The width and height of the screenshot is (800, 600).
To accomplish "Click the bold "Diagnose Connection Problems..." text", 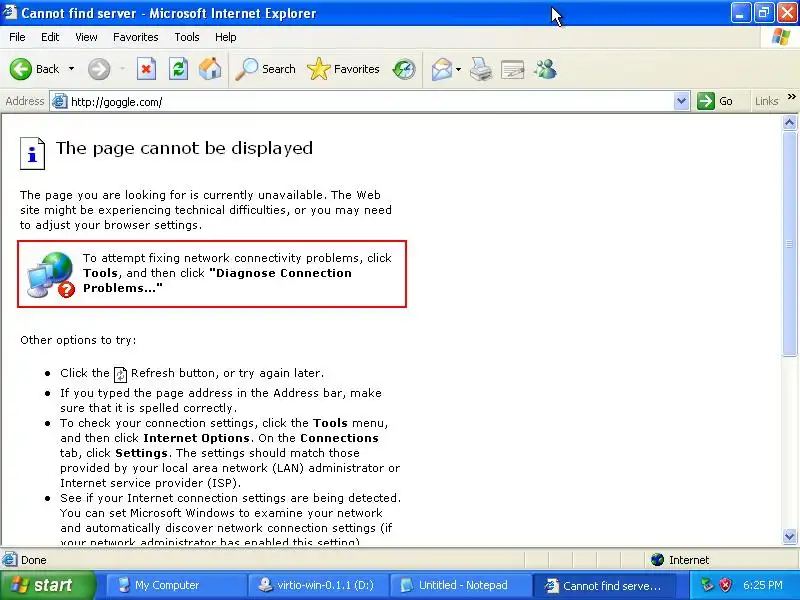I will pos(217,281).
